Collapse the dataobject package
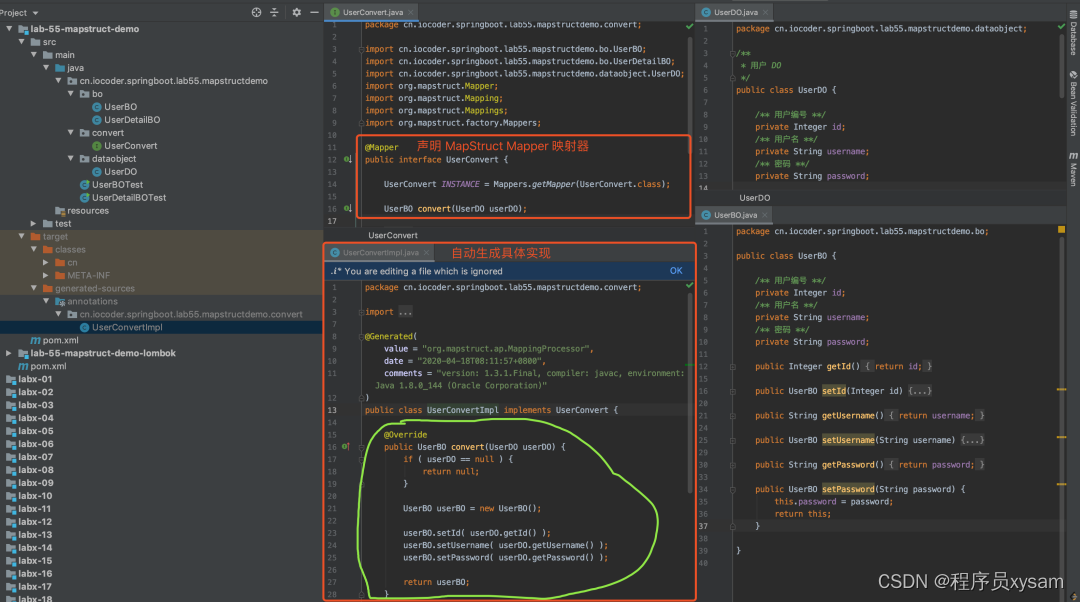The height and width of the screenshot is (602, 1080). point(71,158)
